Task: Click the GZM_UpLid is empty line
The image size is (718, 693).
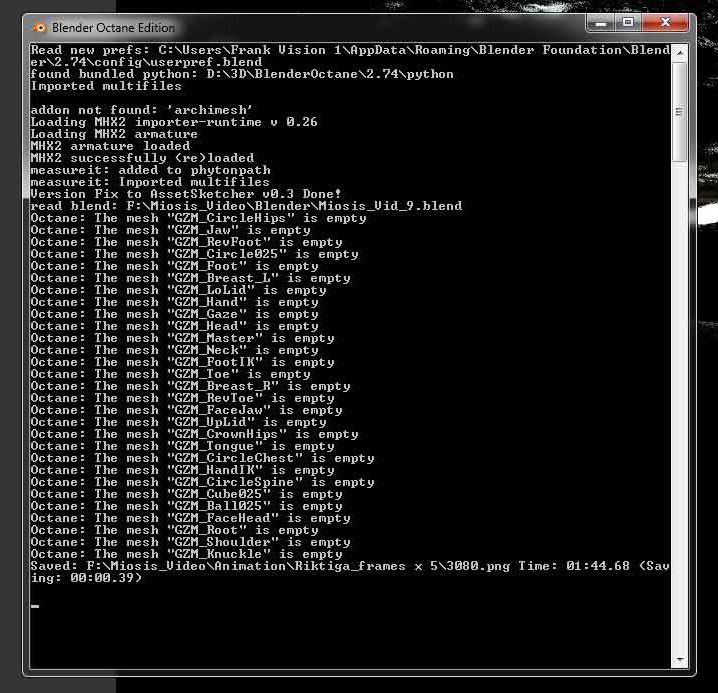Action: 178,422
